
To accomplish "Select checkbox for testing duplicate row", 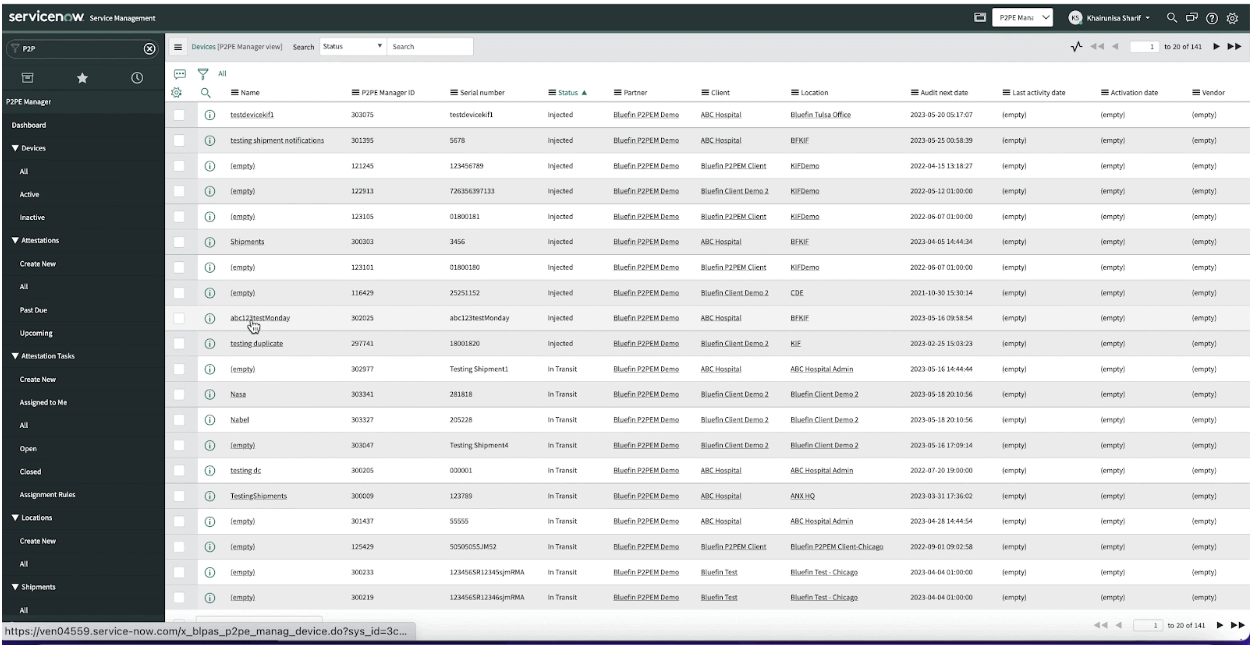I will pos(180,344).
